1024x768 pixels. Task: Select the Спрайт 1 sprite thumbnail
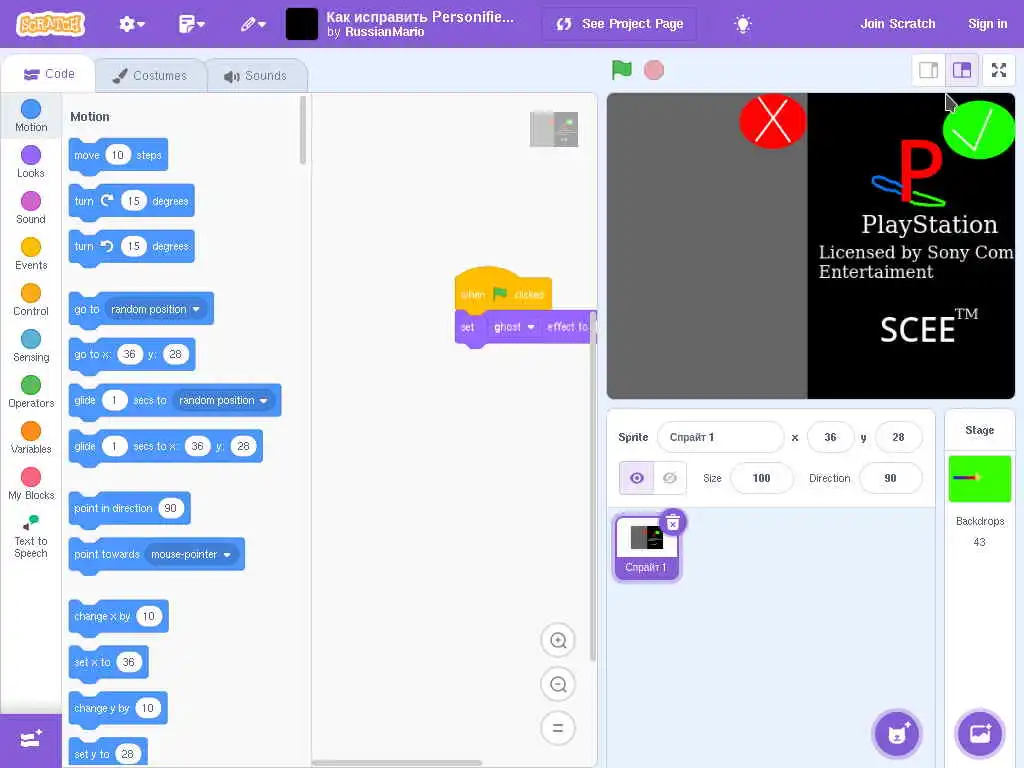[646, 547]
